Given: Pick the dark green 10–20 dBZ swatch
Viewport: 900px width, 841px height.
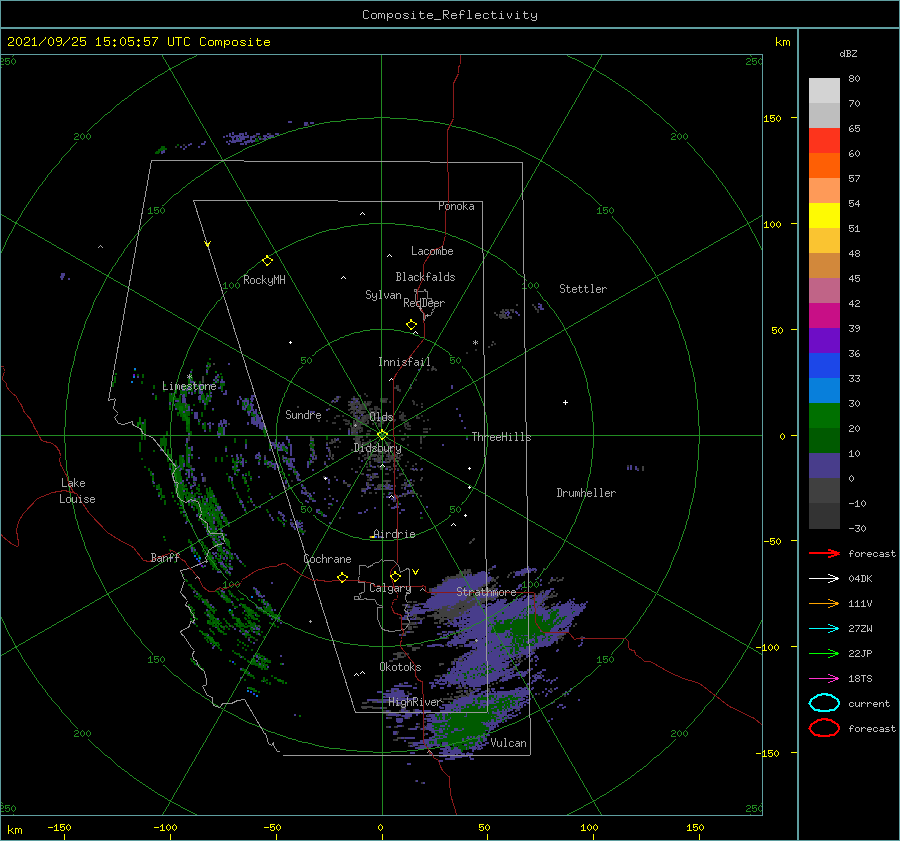Looking at the screenshot, I should 824,440.
